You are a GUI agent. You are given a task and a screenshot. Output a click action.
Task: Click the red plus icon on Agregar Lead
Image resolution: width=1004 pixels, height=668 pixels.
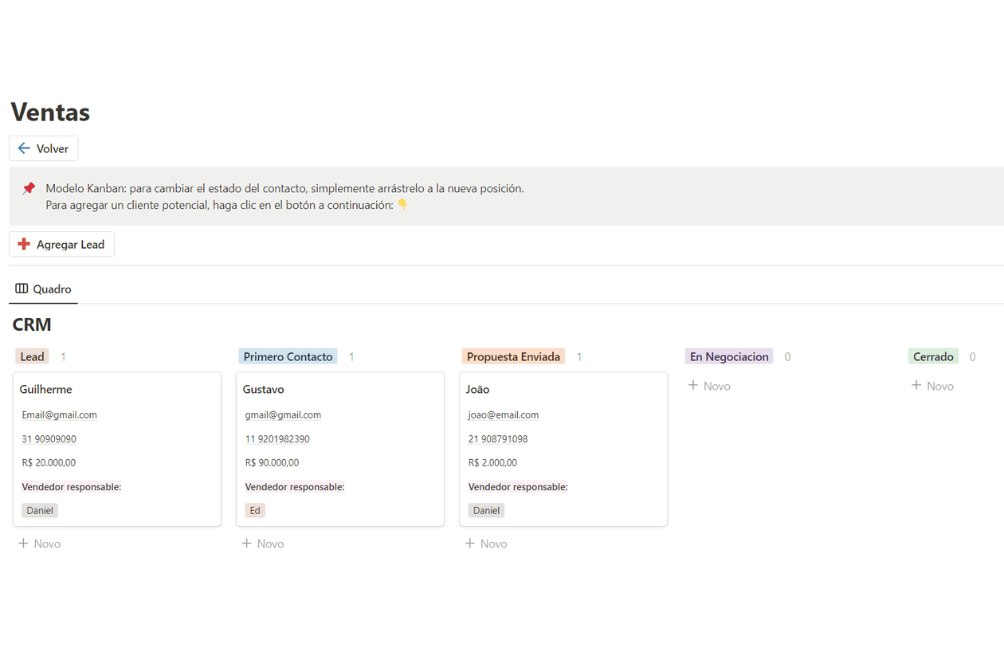click(x=24, y=244)
